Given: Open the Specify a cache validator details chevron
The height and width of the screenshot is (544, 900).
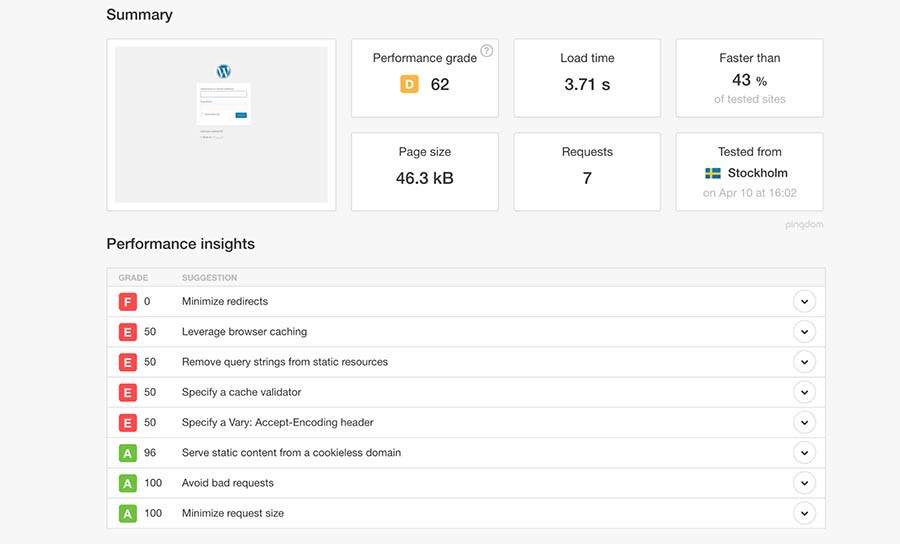Looking at the screenshot, I should [803, 392].
